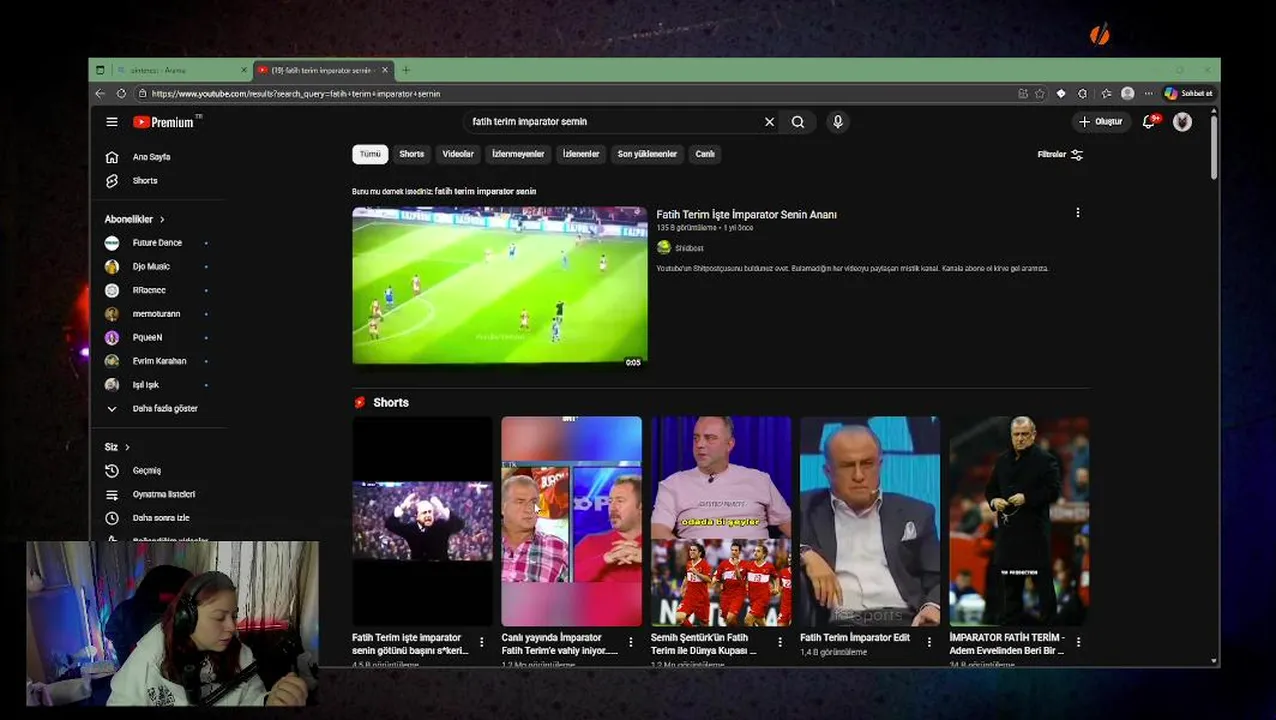The image size is (1276, 720).
Task: Open the Shiidpost channel name link
Action: 689,248
